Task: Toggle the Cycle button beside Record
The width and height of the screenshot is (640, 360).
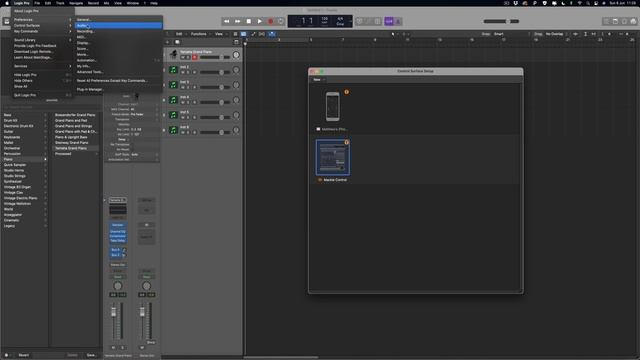Action: (x=280, y=21)
